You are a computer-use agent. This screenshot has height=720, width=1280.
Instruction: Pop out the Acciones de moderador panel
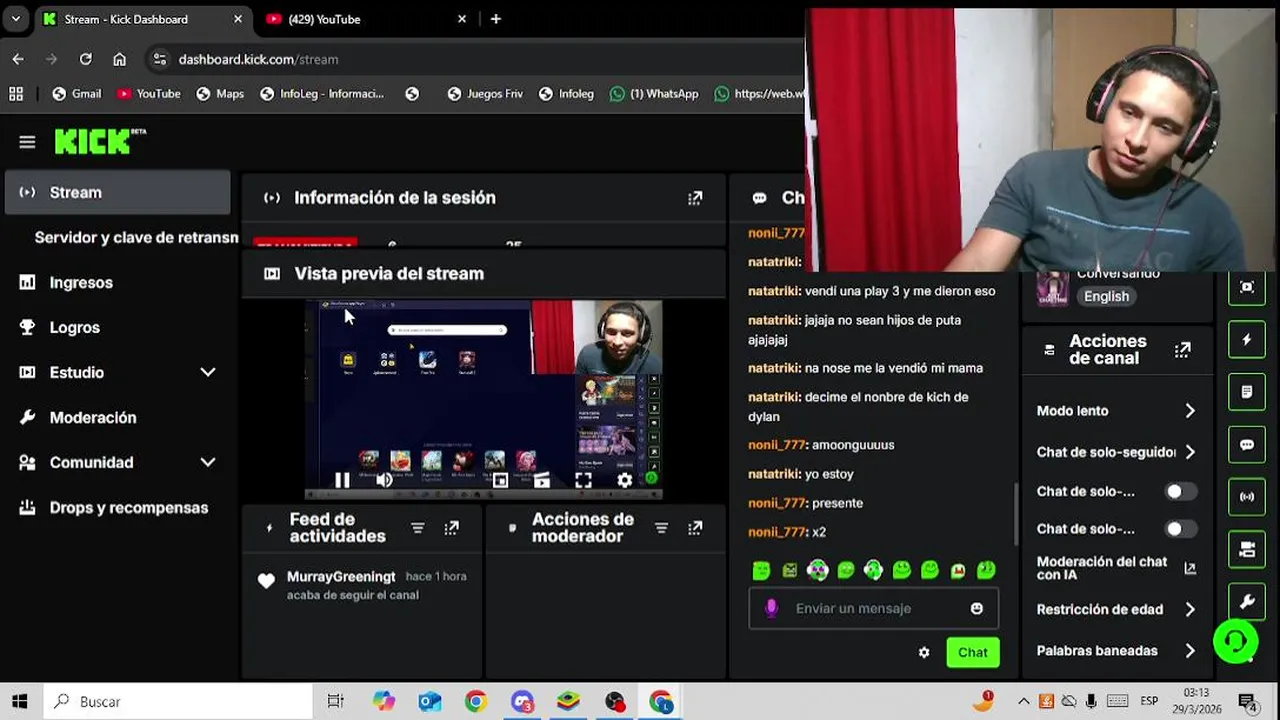point(695,528)
